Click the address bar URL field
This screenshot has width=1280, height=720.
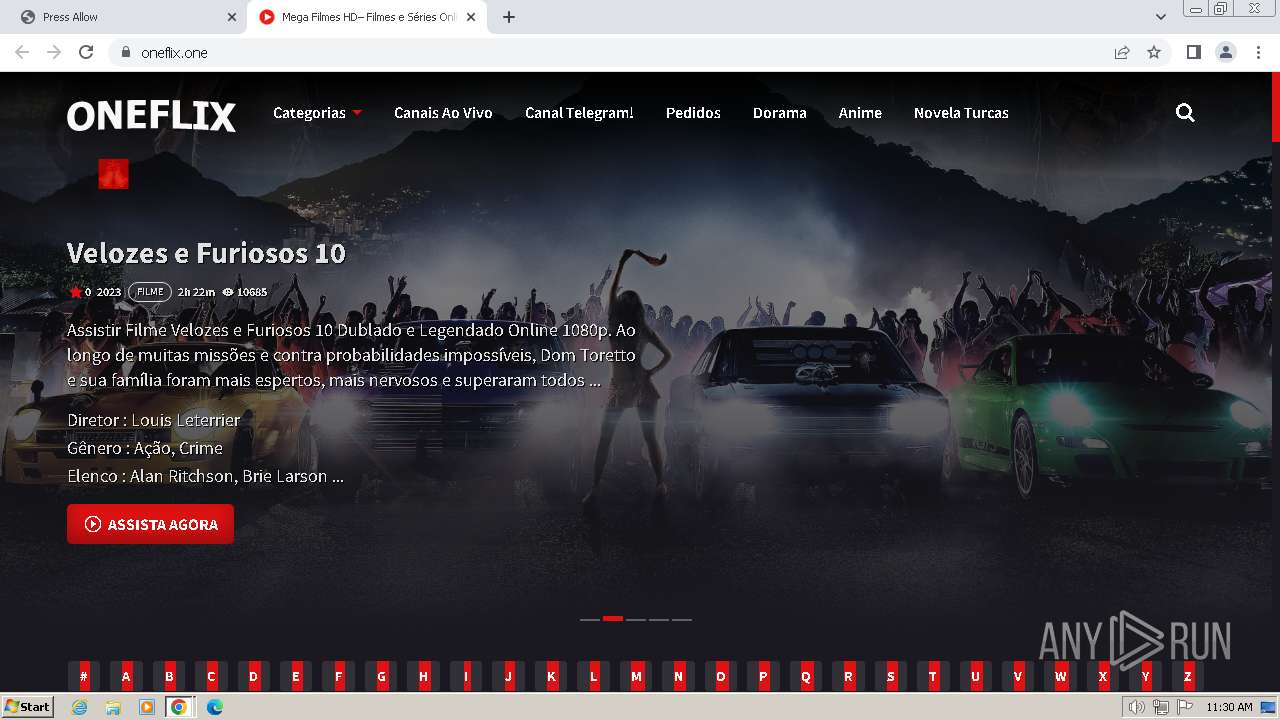[x=610, y=52]
